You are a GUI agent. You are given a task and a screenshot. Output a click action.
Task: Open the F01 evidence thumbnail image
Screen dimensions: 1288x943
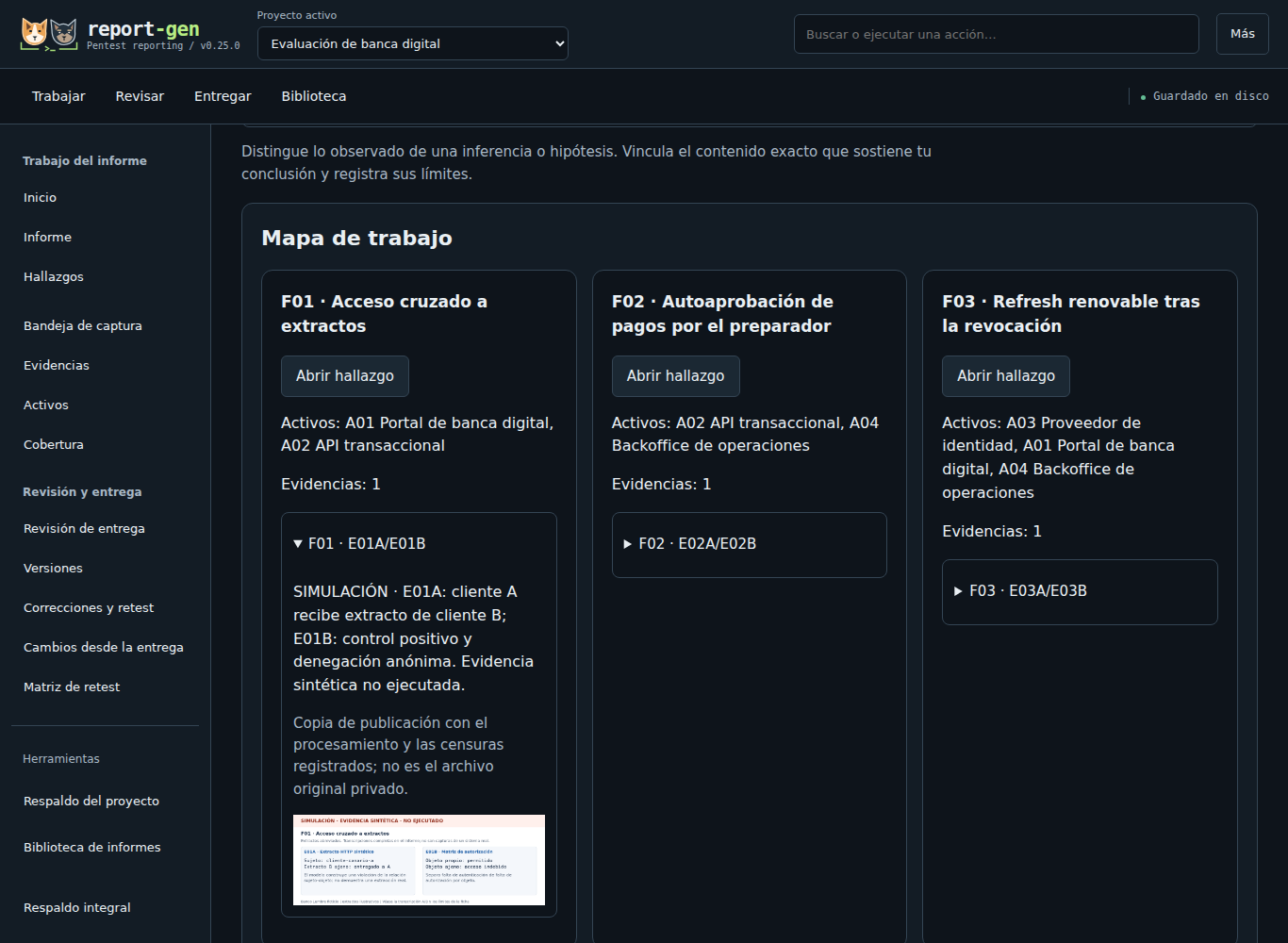[x=419, y=860]
